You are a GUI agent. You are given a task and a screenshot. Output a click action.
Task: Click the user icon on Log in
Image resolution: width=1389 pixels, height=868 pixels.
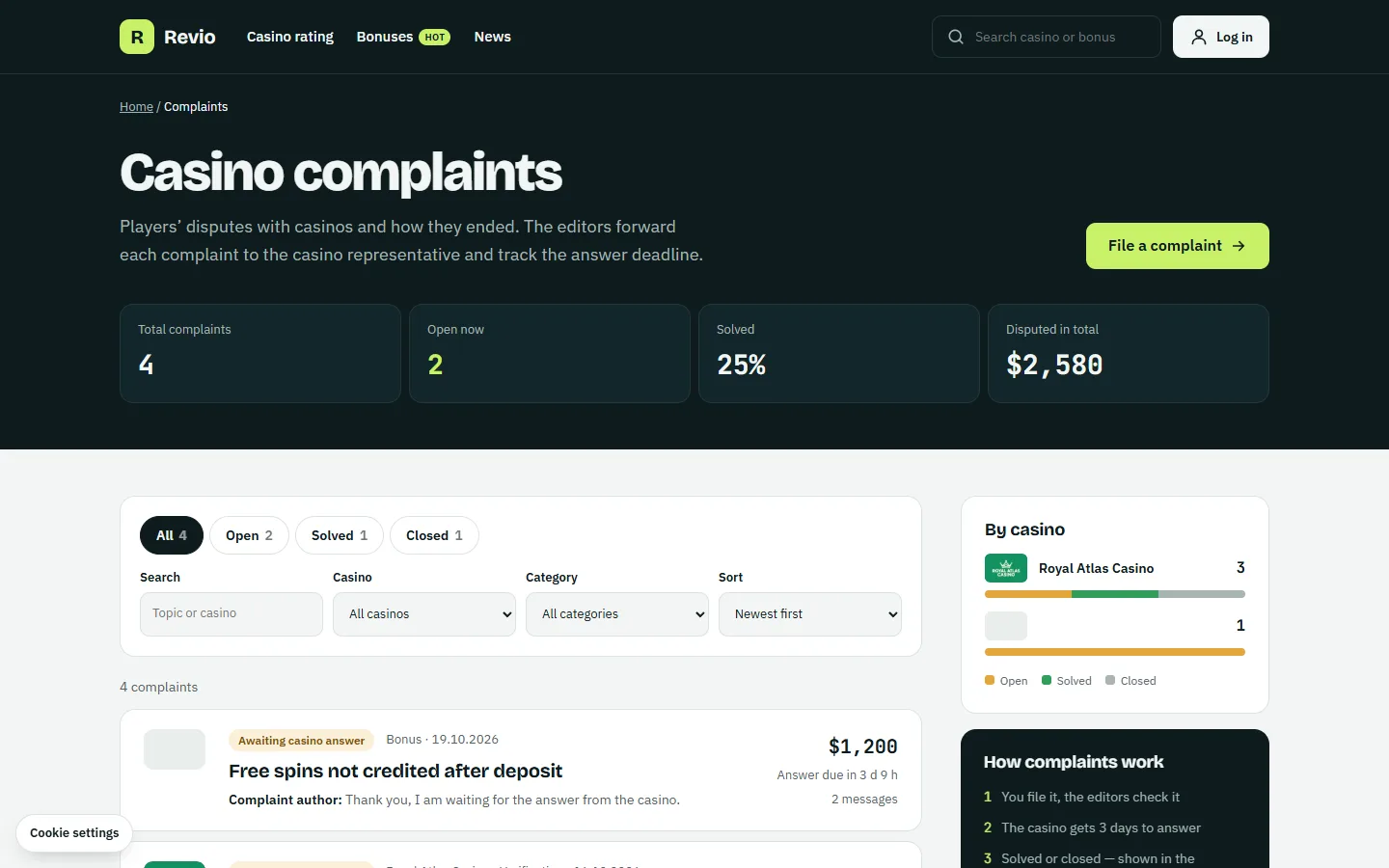click(x=1199, y=37)
